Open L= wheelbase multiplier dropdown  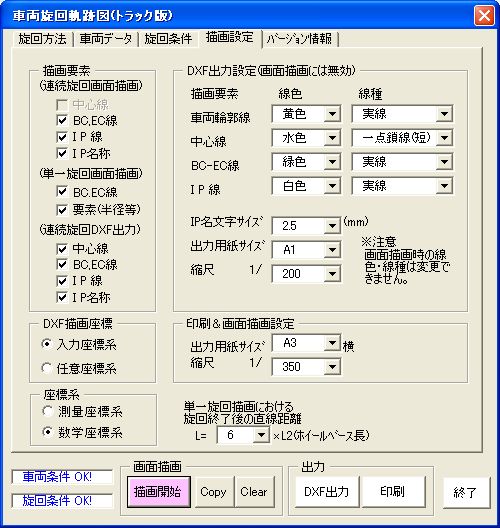point(261,435)
